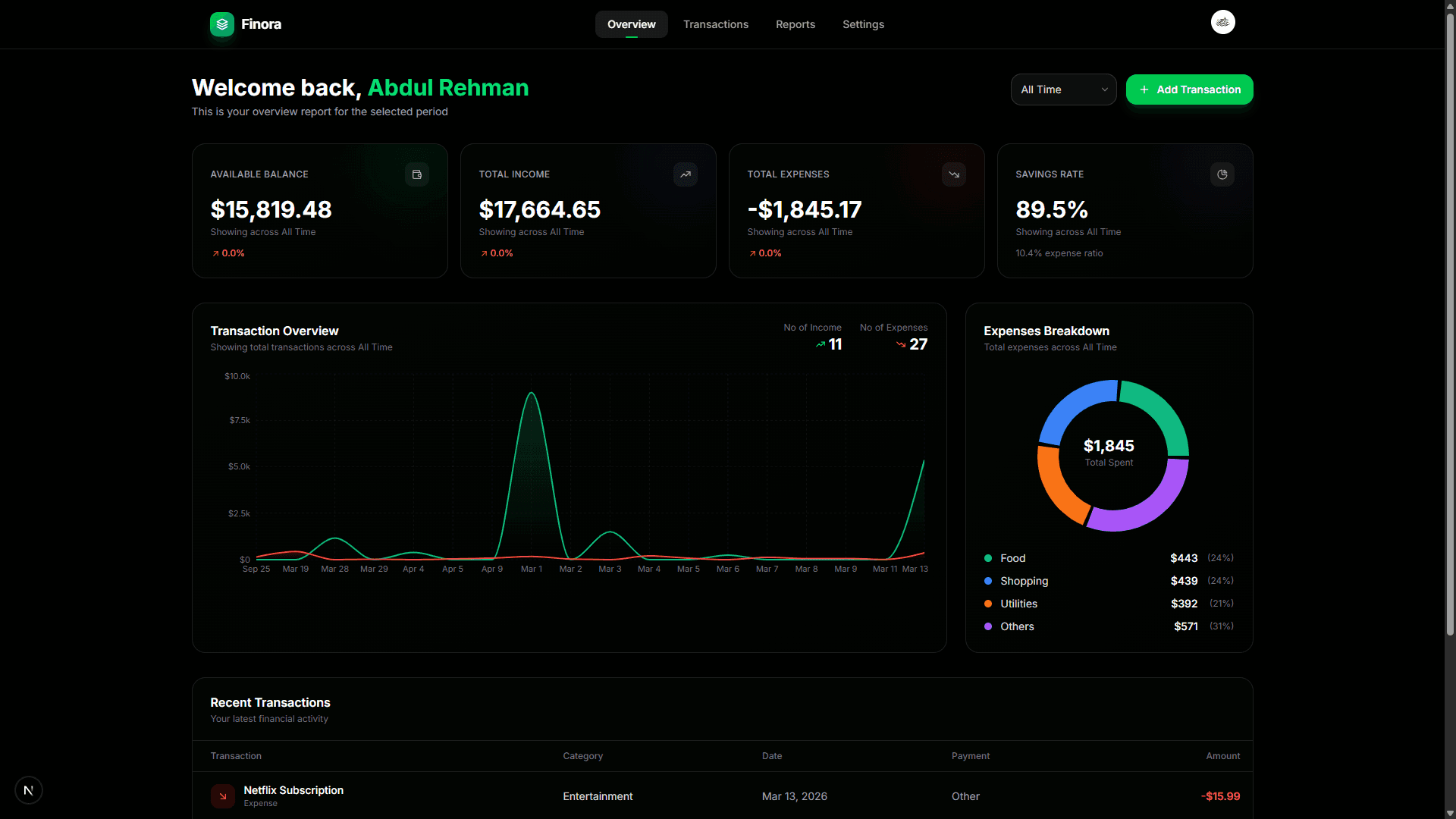Click the $17,664.65 income value
The height and width of the screenshot is (819, 1456).
[539, 209]
